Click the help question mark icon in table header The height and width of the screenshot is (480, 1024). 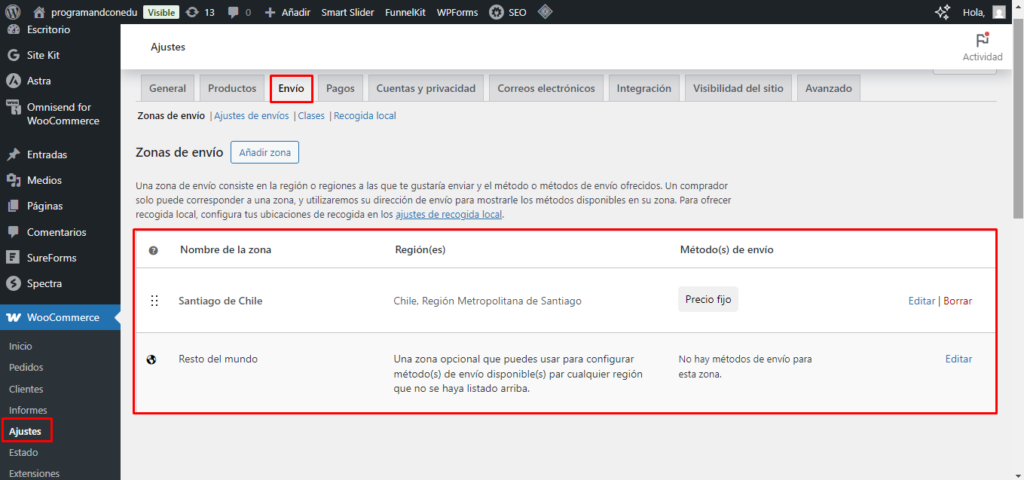153,250
